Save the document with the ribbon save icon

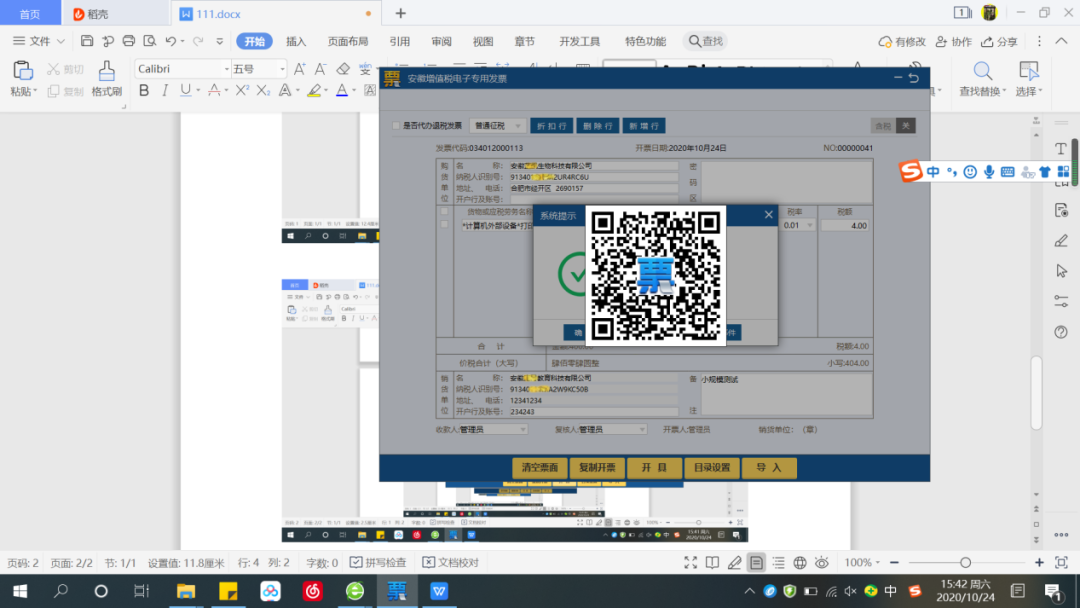87,41
